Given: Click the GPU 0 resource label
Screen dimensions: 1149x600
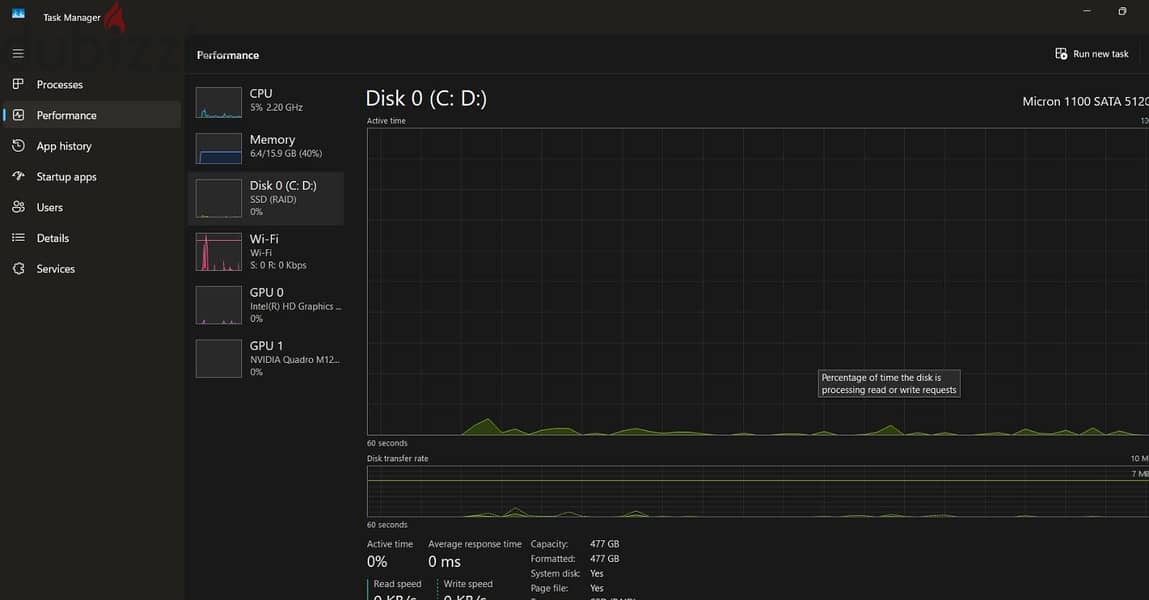Looking at the screenshot, I should [x=266, y=292].
